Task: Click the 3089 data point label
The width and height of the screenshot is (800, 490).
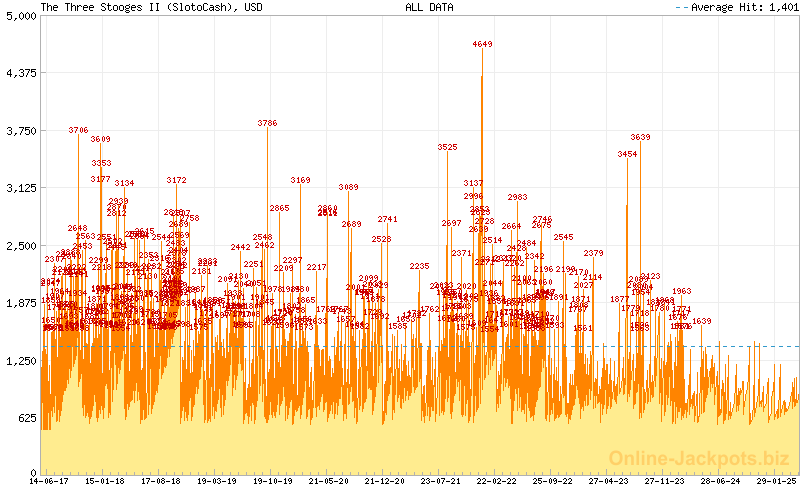Action: pyautogui.click(x=348, y=187)
